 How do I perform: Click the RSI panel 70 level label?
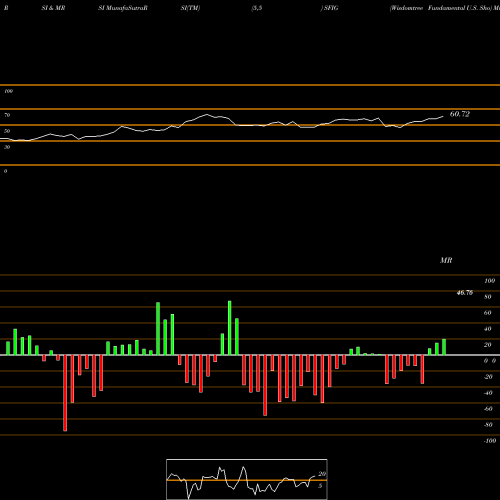[7, 115]
